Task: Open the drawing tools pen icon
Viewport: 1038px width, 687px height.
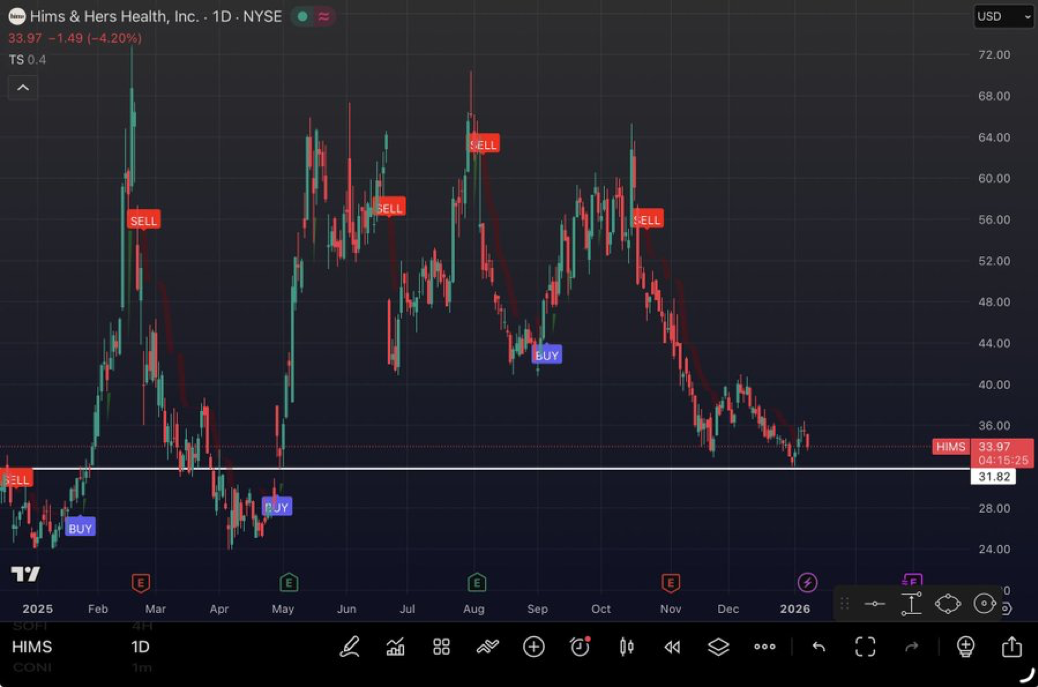Action: (349, 647)
